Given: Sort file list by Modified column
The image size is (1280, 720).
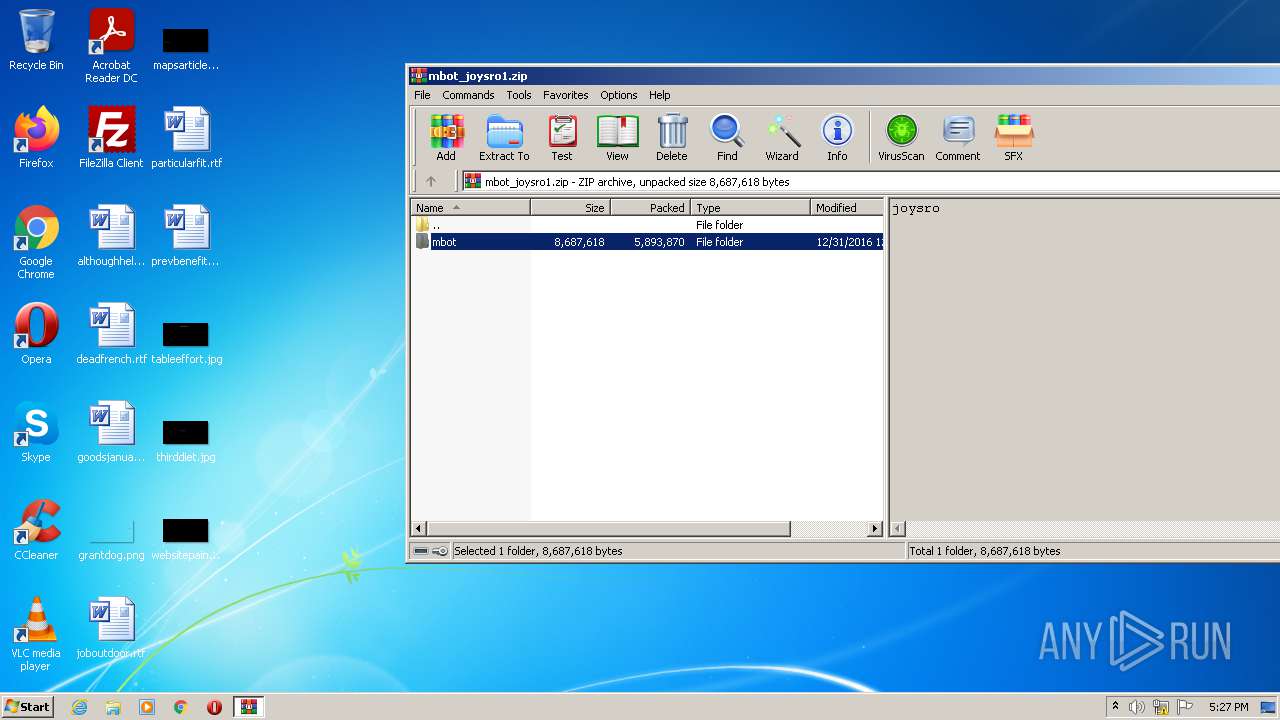Looking at the screenshot, I should click(x=847, y=208).
